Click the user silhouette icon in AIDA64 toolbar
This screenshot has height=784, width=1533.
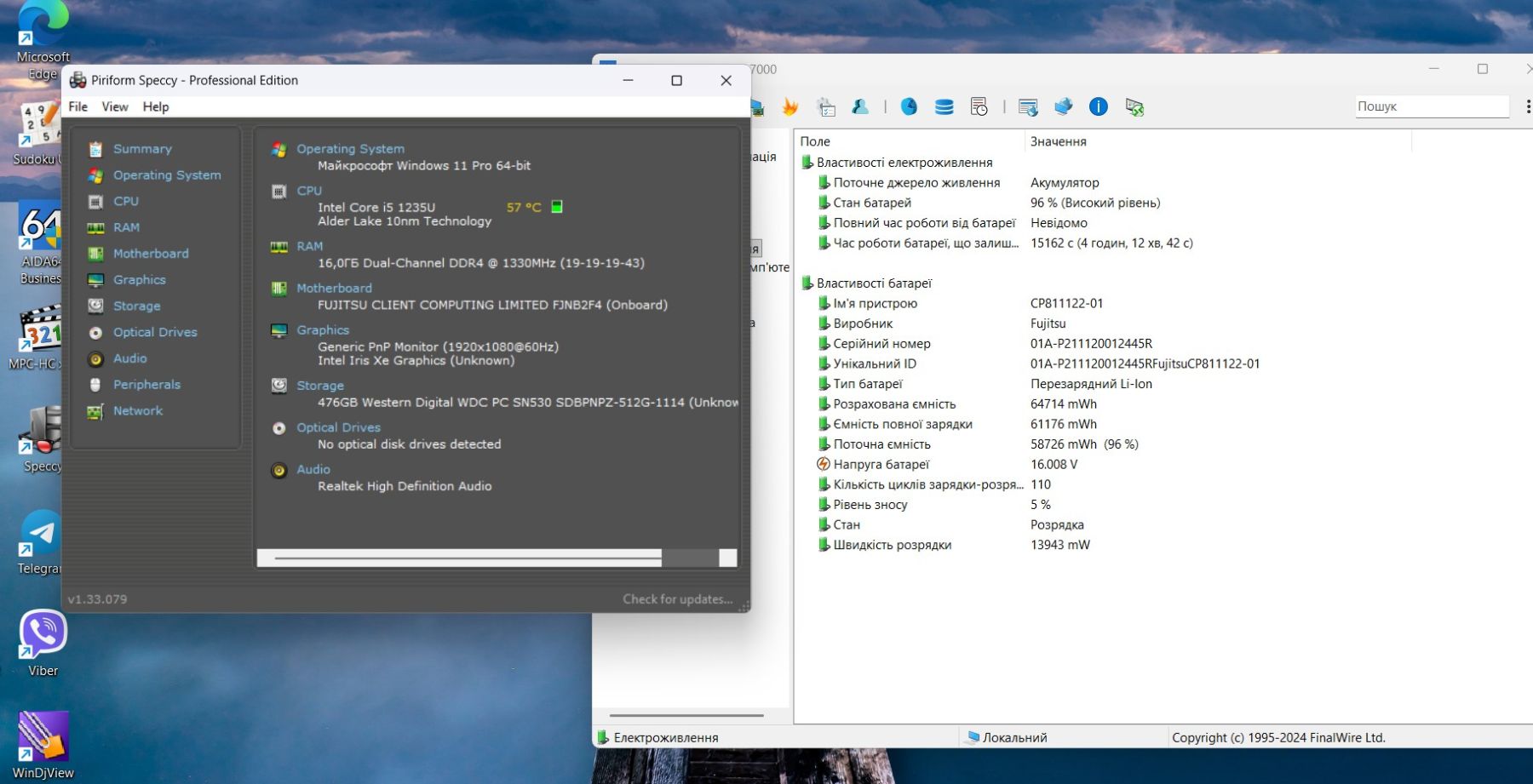pos(860,106)
